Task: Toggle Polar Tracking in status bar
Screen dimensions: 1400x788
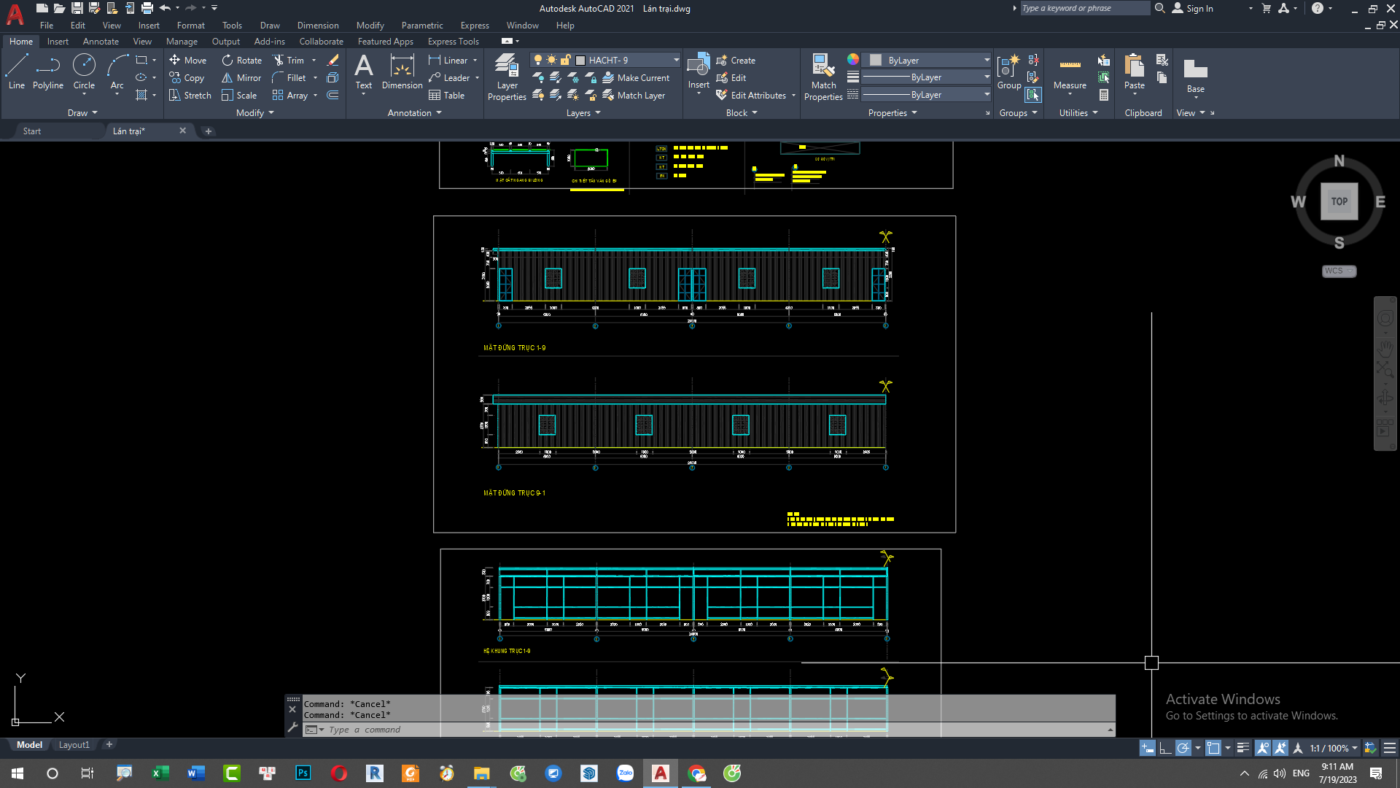Action: (1183, 748)
